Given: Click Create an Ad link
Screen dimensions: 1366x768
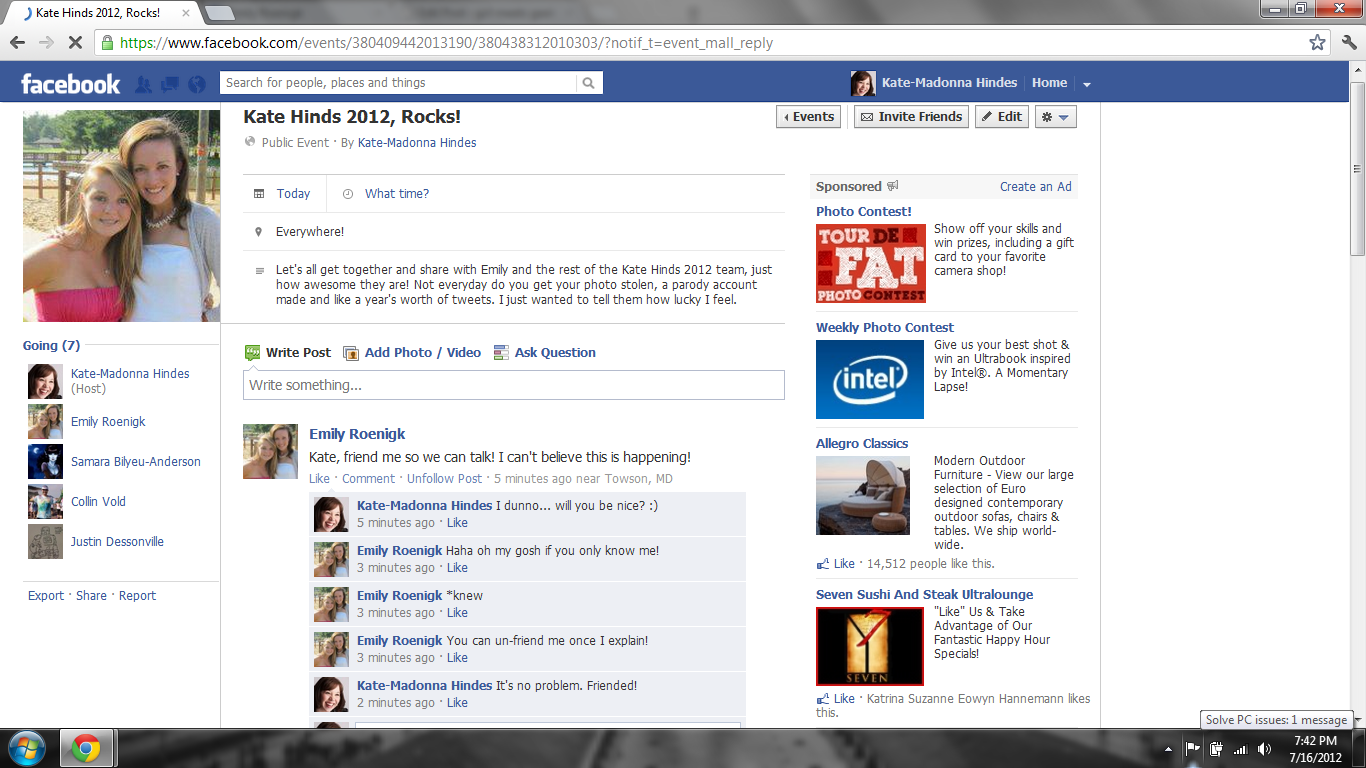Looking at the screenshot, I should [x=1036, y=187].
